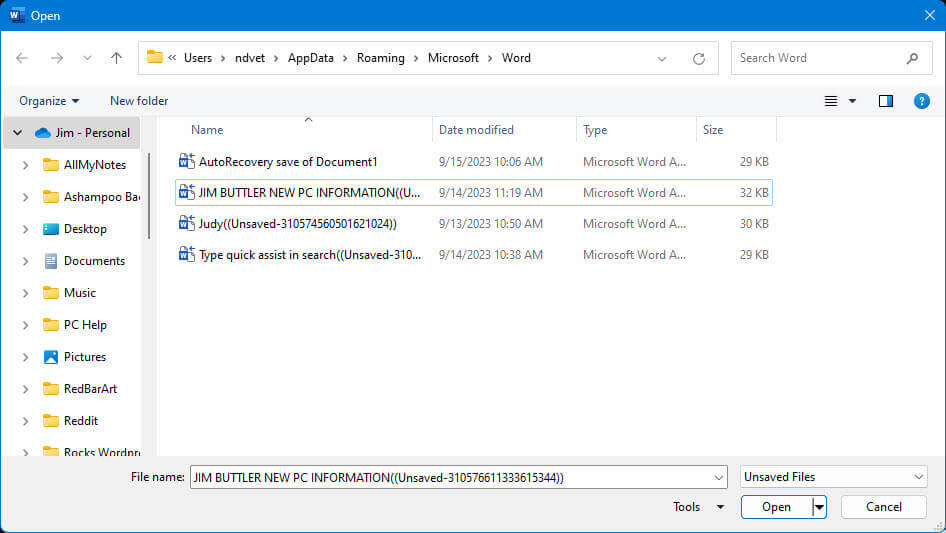
Task: Navigate to Roaming in address path
Action: click(x=381, y=58)
